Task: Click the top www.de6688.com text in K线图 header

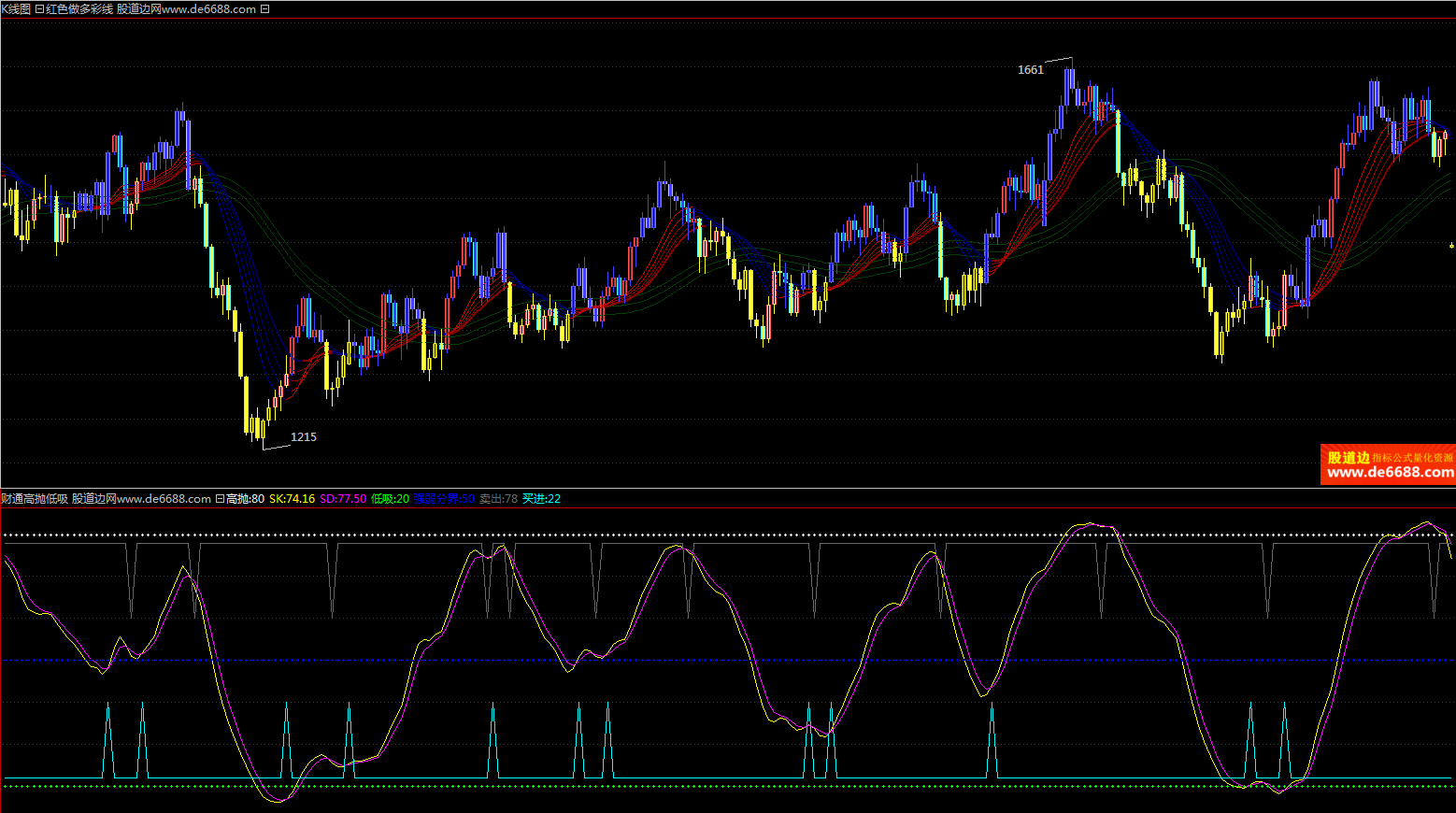Action: coord(208,9)
